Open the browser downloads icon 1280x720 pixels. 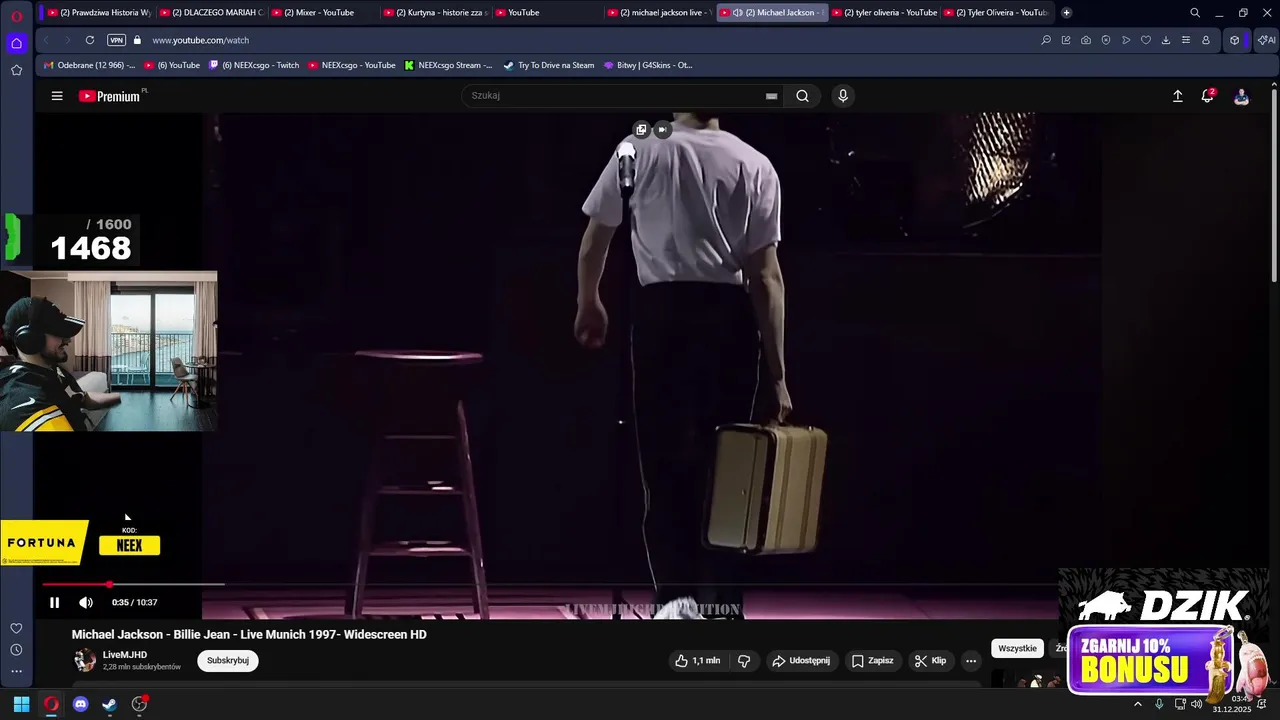tap(1166, 40)
